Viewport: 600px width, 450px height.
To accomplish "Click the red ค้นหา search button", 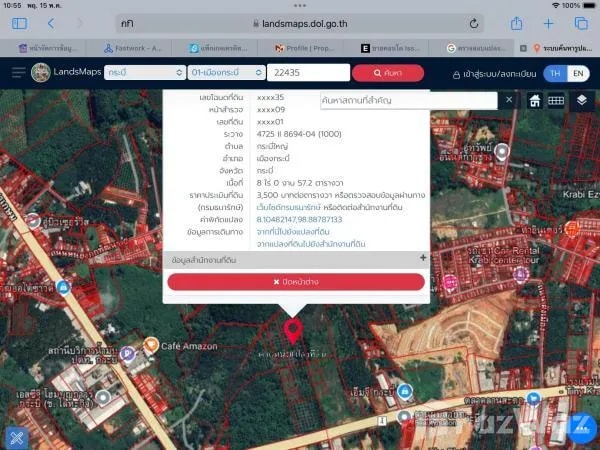I will pos(388,73).
